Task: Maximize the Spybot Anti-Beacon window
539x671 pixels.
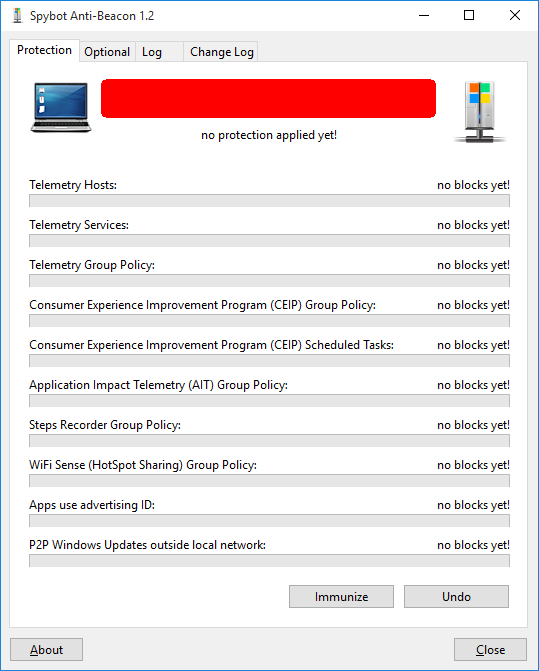Action: point(469,15)
